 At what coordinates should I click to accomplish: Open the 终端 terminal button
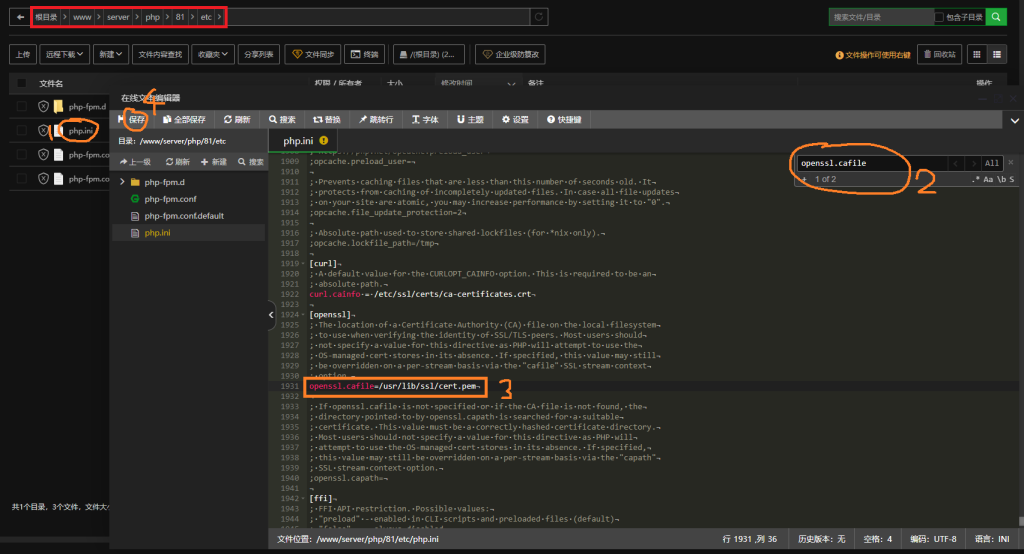click(x=364, y=54)
